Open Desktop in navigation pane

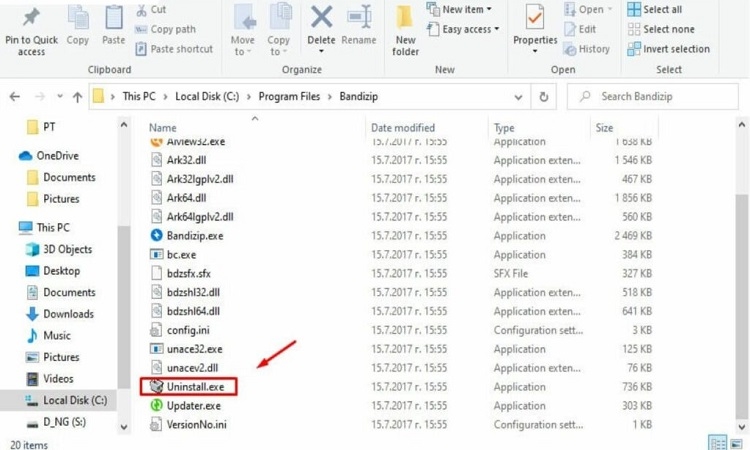pyautogui.click(x=52, y=271)
